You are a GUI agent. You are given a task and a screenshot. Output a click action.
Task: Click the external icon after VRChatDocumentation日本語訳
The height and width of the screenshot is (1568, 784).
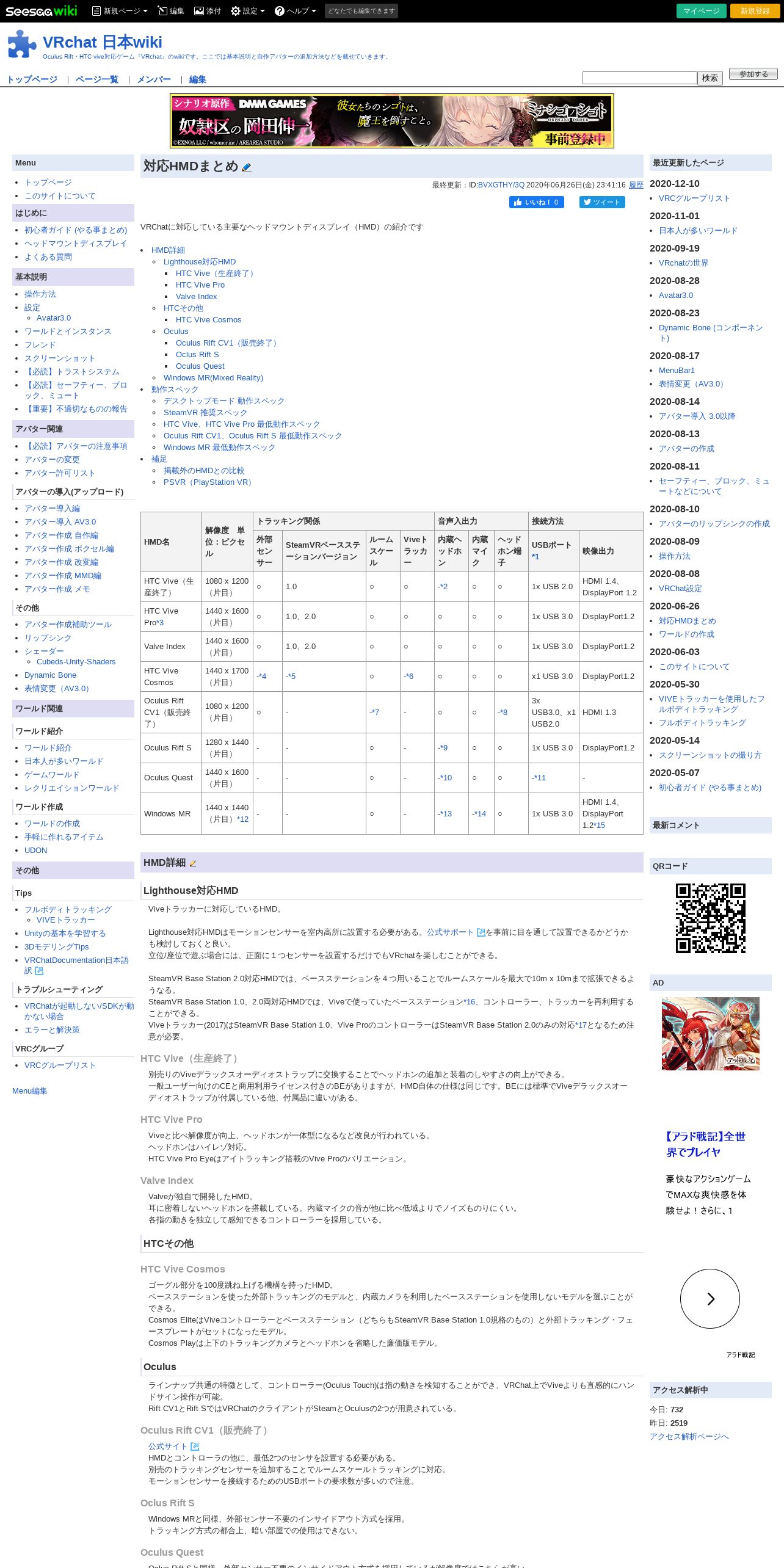pos(39,971)
